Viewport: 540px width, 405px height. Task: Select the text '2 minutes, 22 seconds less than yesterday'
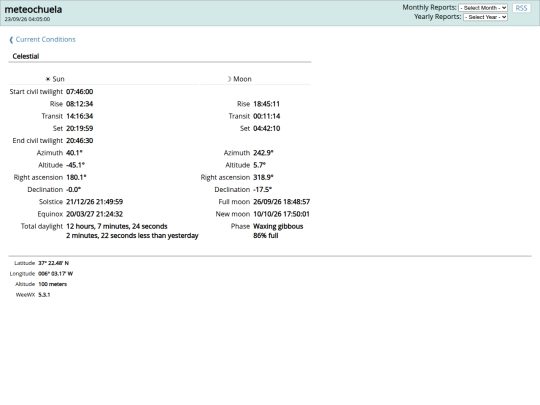pos(132,236)
